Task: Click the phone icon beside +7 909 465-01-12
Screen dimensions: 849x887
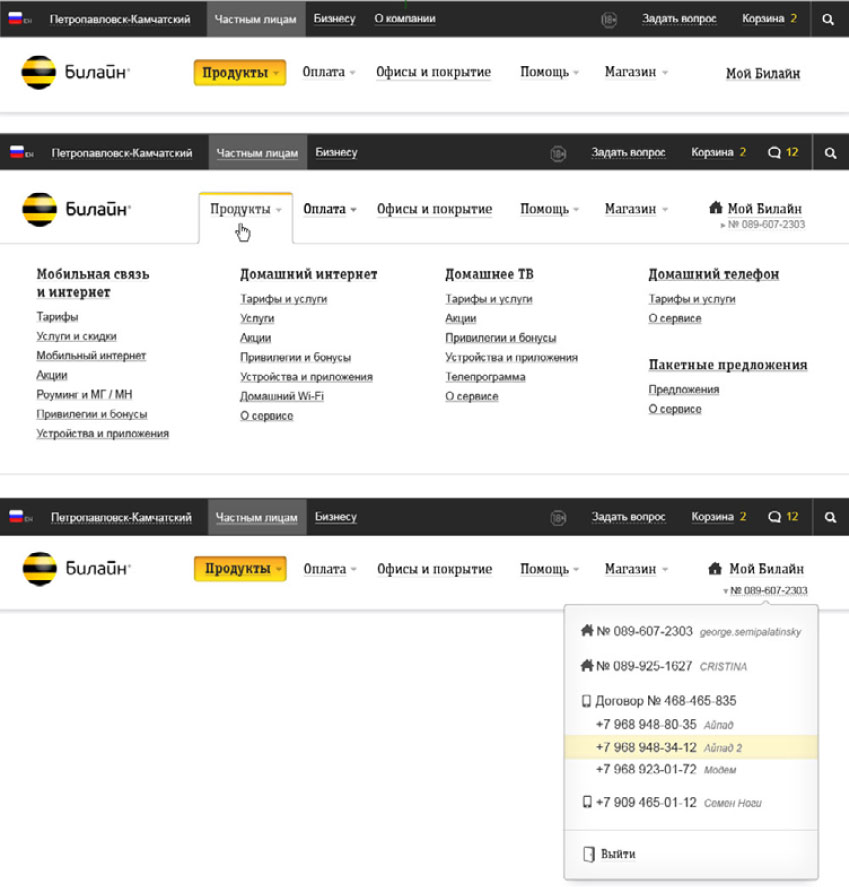Action: coord(587,802)
